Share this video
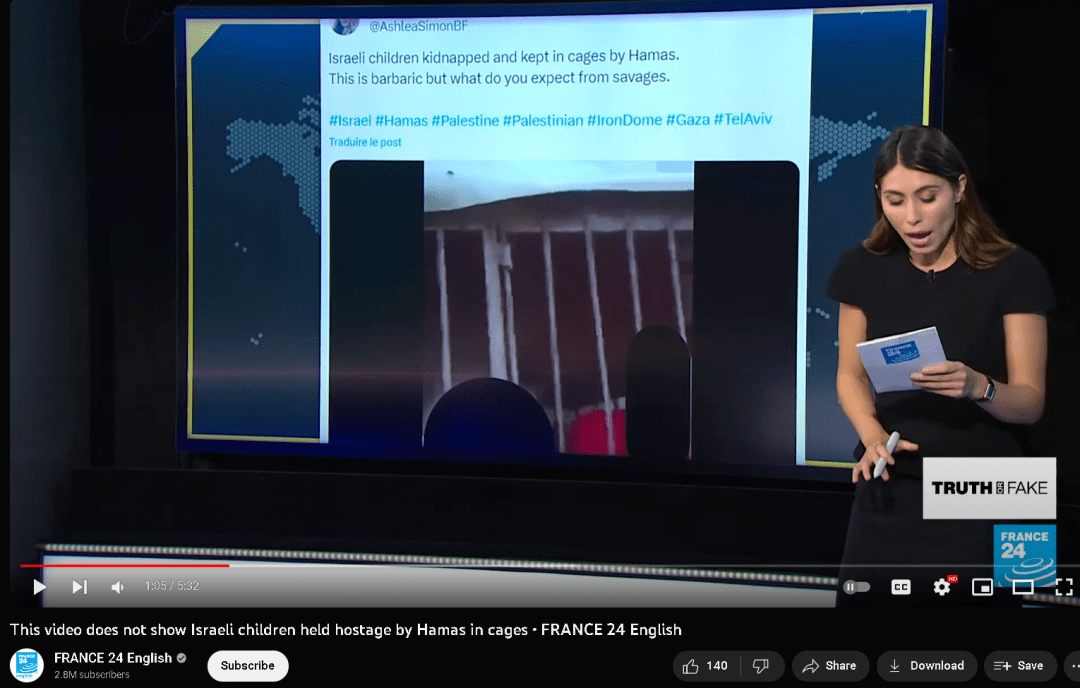Image resolution: width=1080 pixels, height=688 pixels. click(x=830, y=665)
